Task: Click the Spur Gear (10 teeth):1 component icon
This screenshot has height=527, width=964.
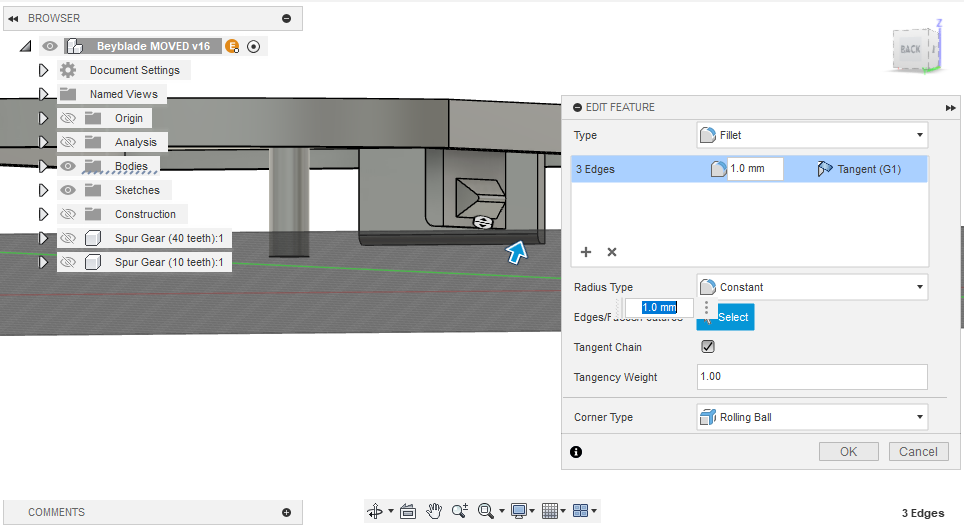Action: coord(93,262)
